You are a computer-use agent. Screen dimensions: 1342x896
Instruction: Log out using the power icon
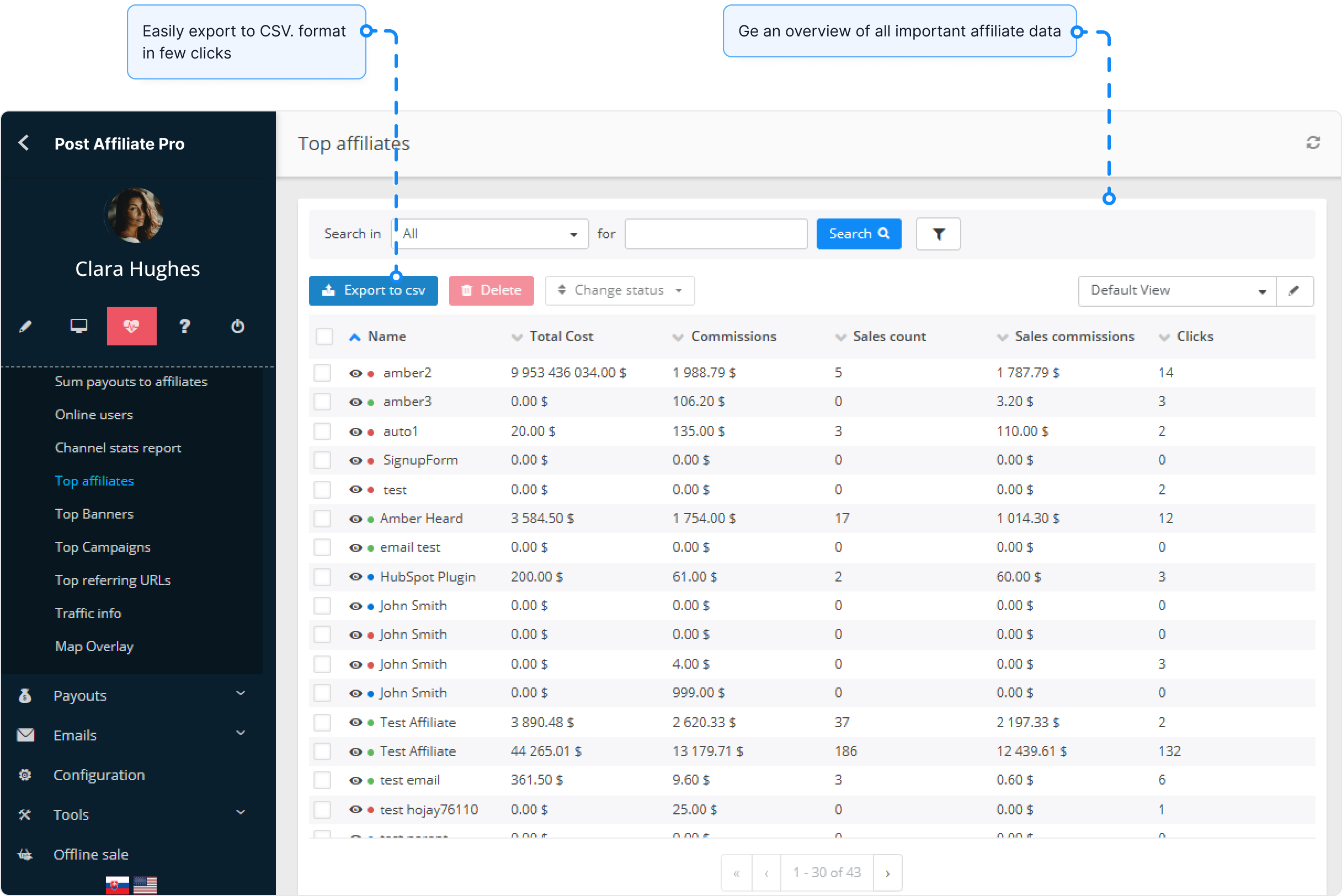[237, 326]
